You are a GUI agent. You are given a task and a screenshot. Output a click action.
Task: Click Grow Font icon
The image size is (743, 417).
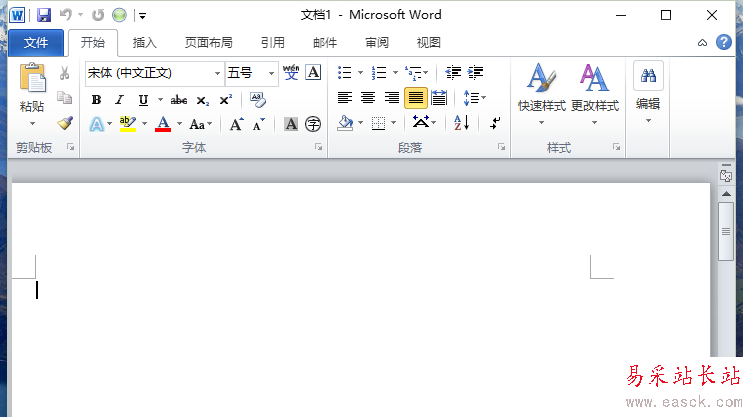236,124
